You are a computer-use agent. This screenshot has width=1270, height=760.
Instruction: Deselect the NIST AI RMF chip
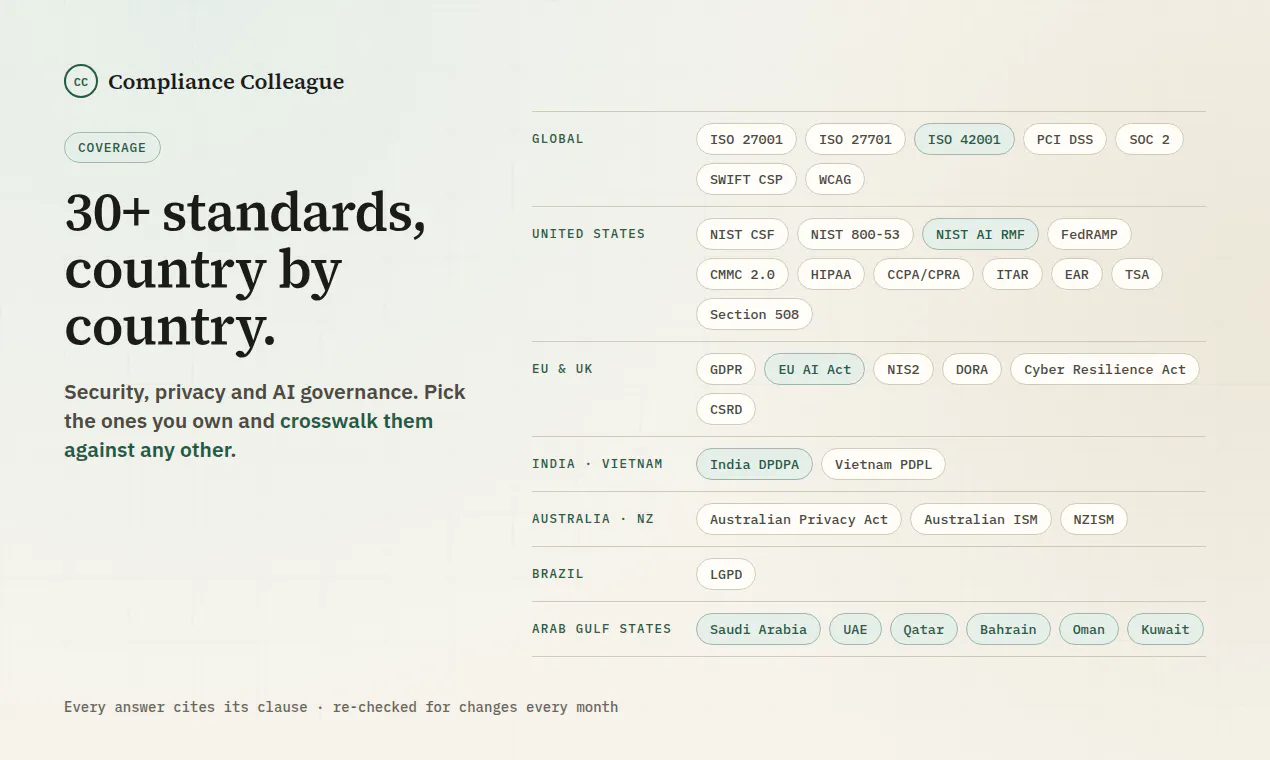[x=980, y=234]
